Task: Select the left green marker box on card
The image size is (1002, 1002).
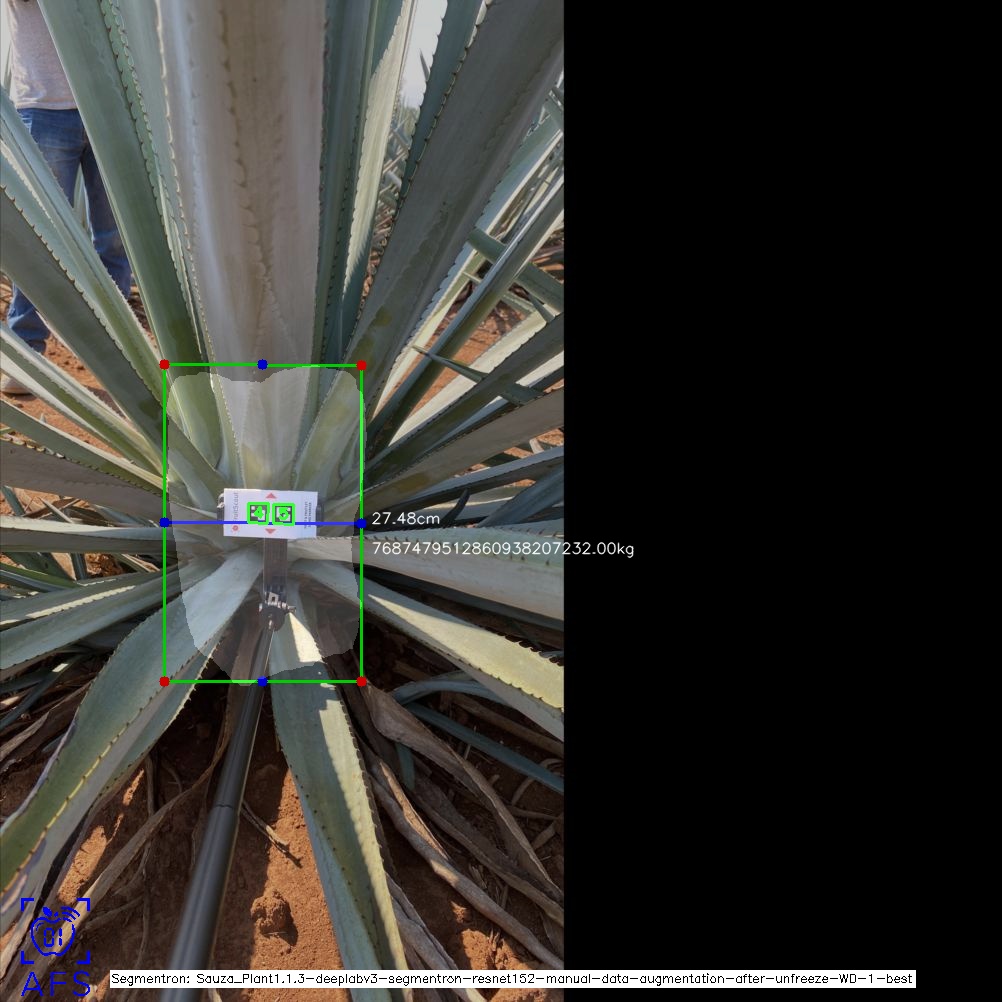Action: coord(259,513)
